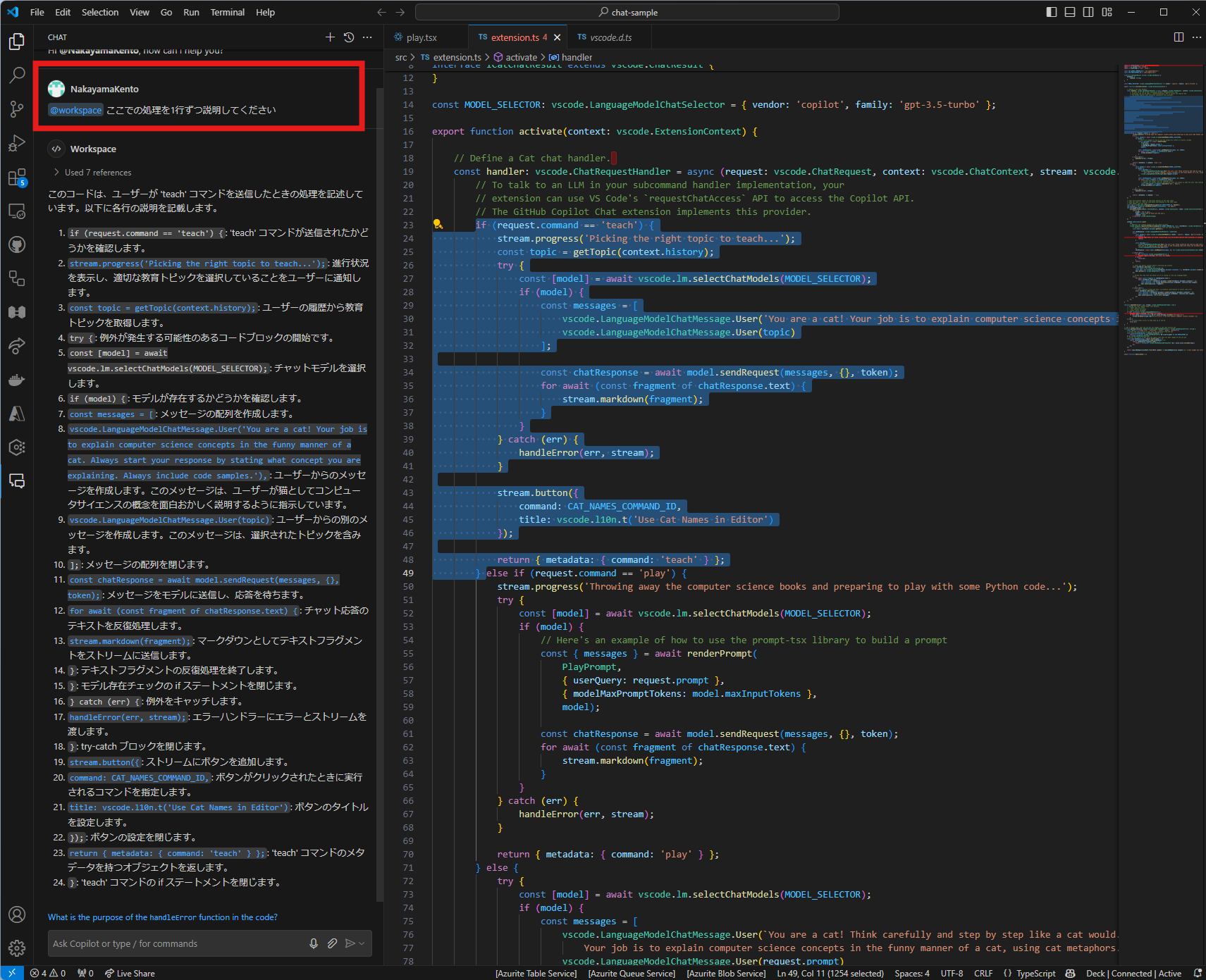The width and height of the screenshot is (1206, 980).
Task: Expand the Used 7 references section
Action: [92, 173]
